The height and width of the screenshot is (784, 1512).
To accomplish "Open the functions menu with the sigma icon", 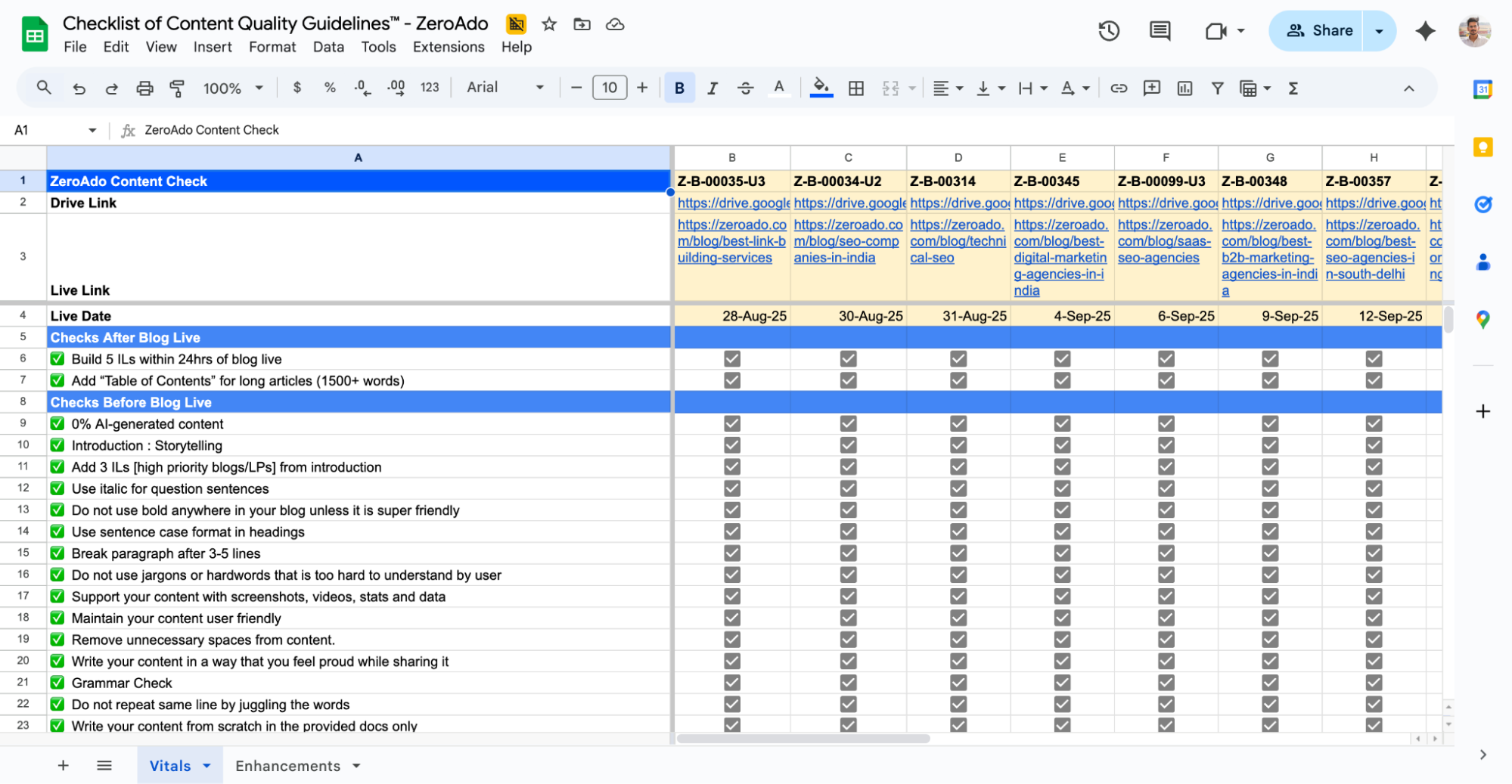I will point(1293,88).
